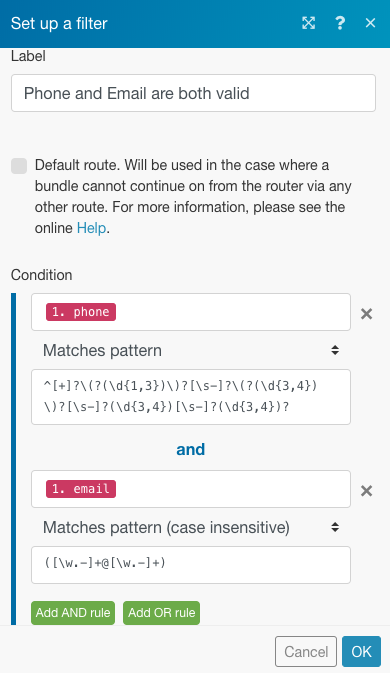
Task: Click the arrows beside case insensitive operator
Action: pyautogui.click(x=335, y=527)
